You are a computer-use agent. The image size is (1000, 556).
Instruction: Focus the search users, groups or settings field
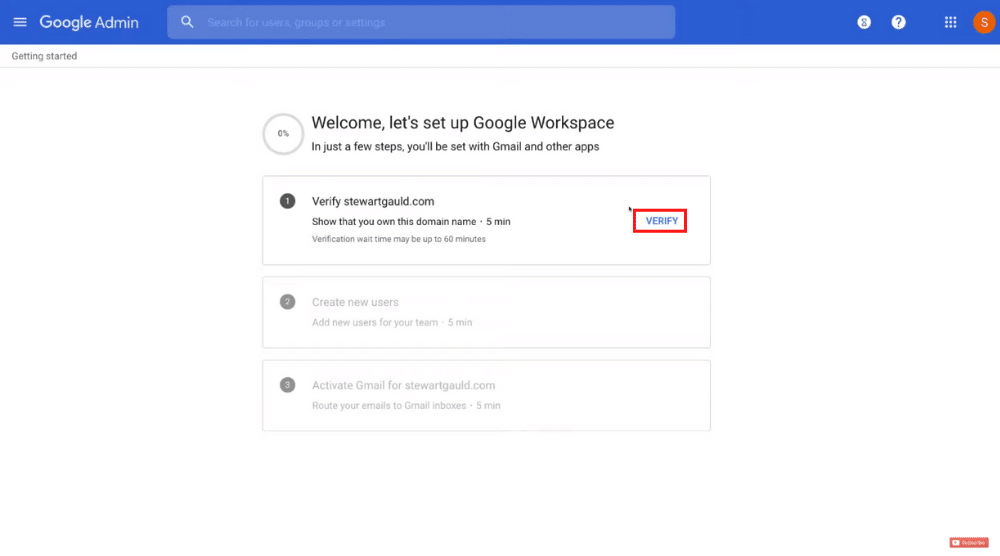click(x=421, y=22)
